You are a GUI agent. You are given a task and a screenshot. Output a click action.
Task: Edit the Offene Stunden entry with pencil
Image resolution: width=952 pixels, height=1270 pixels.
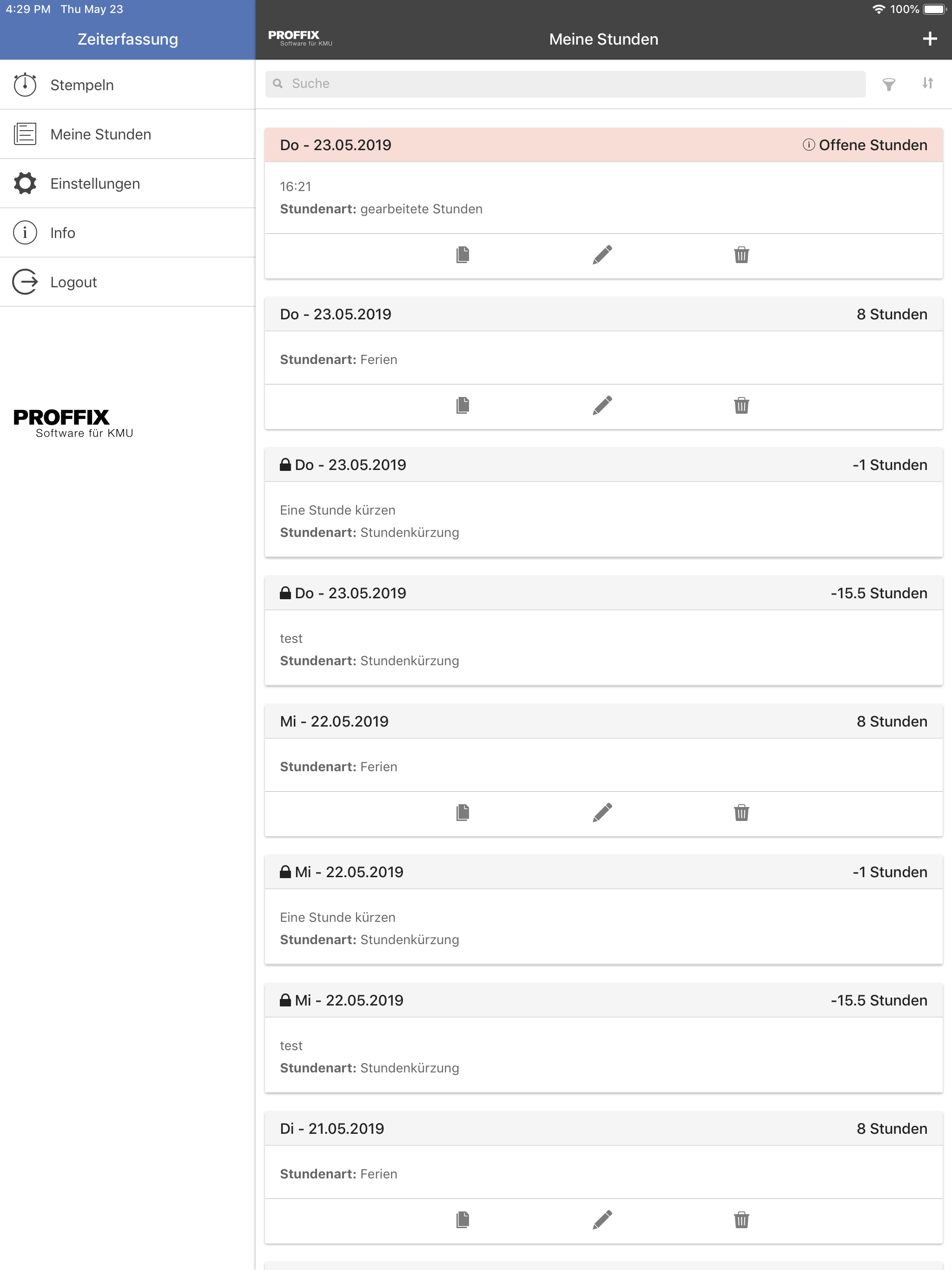[602, 255]
